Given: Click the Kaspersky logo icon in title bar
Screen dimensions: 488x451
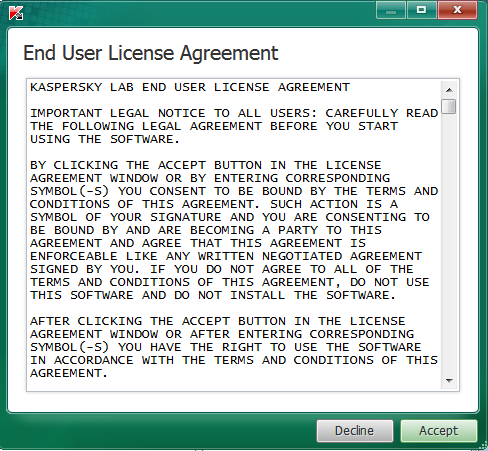Looking at the screenshot, I should point(16,13).
